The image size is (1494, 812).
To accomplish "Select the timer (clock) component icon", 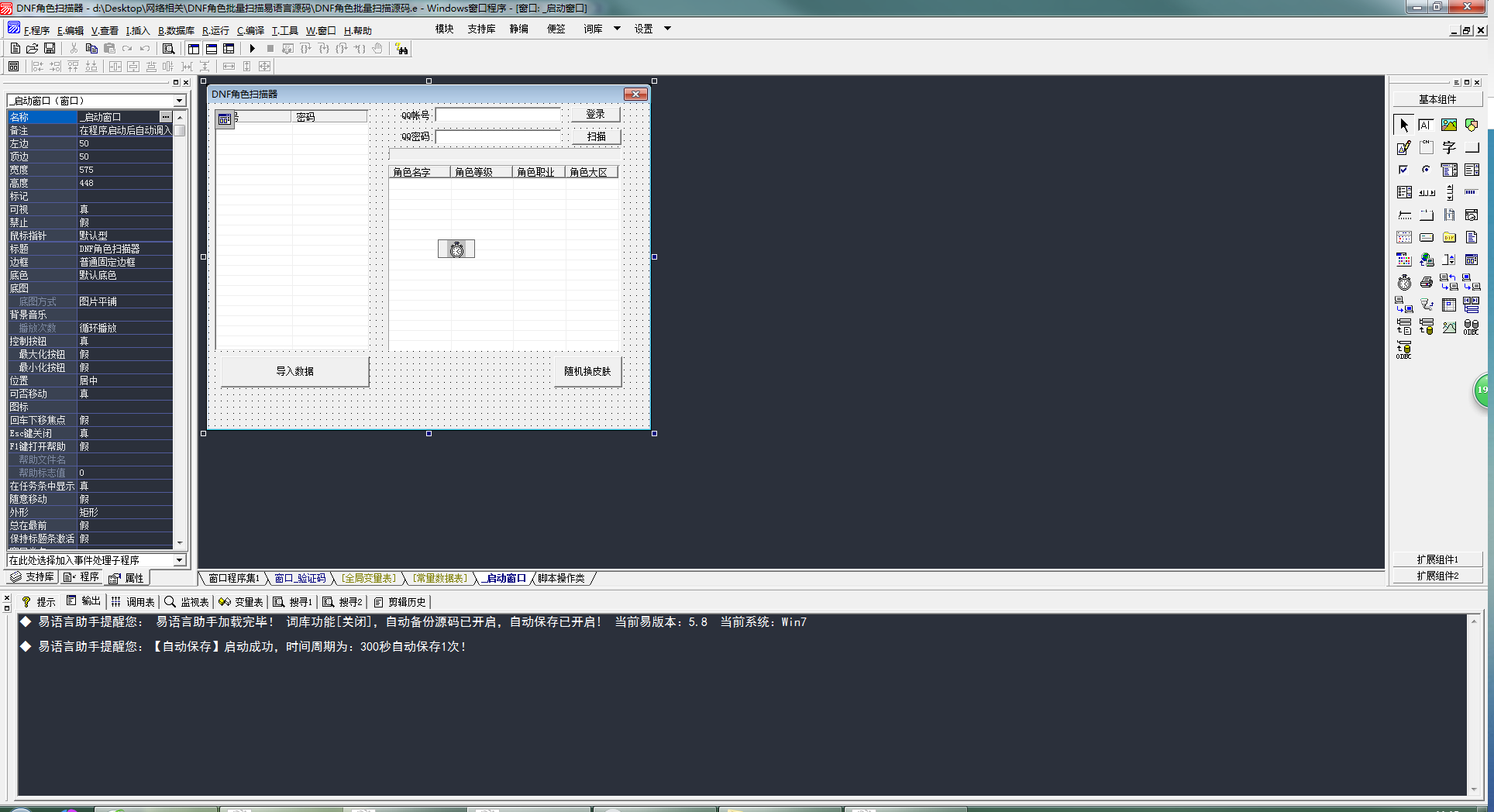I will (x=1404, y=282).
